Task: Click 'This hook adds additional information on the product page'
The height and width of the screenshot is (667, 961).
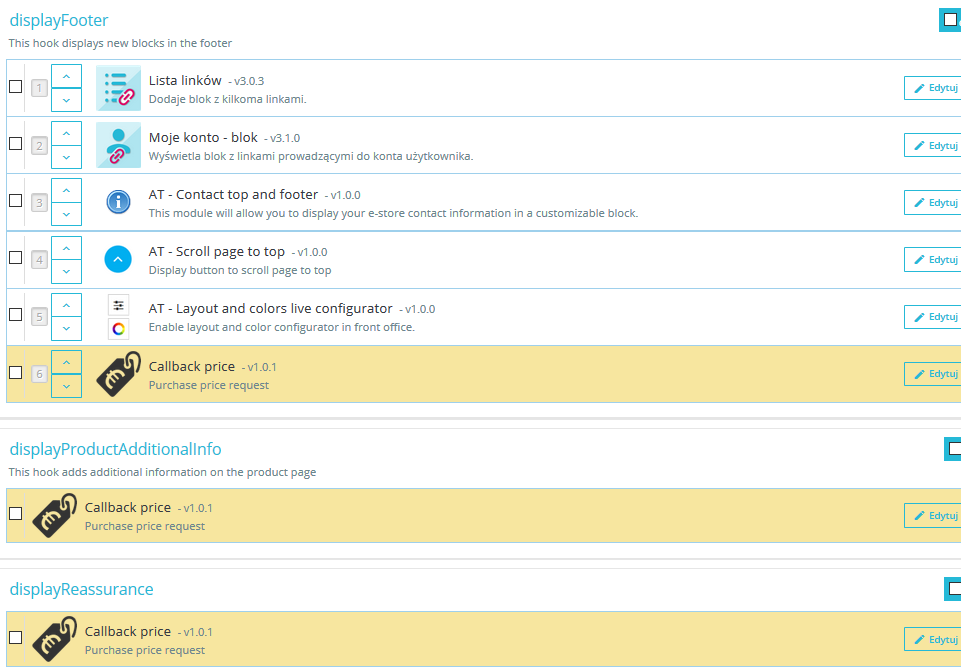Action: [x=162, y=472]
